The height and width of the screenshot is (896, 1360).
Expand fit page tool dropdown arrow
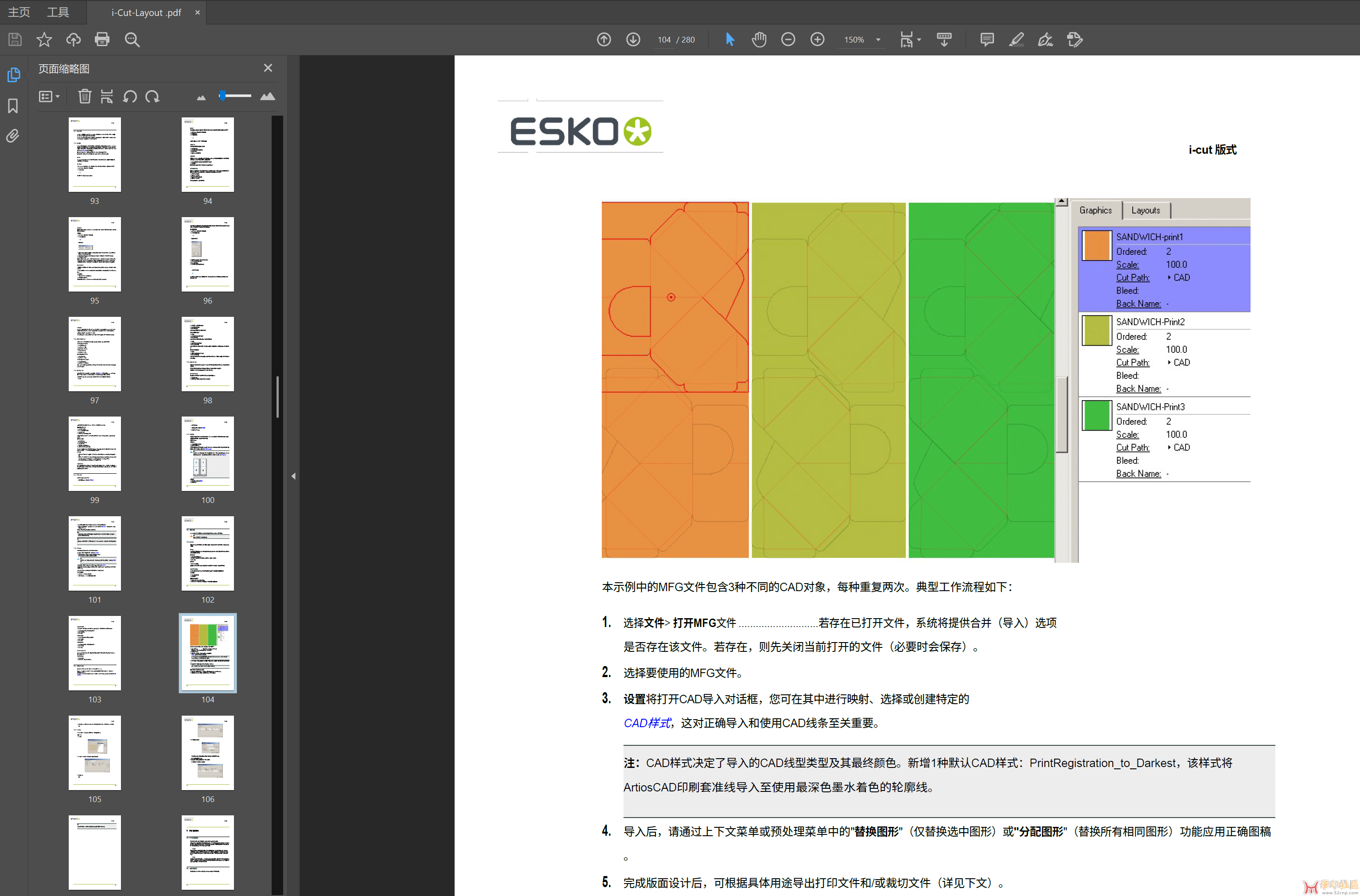(x=919, y=39)
